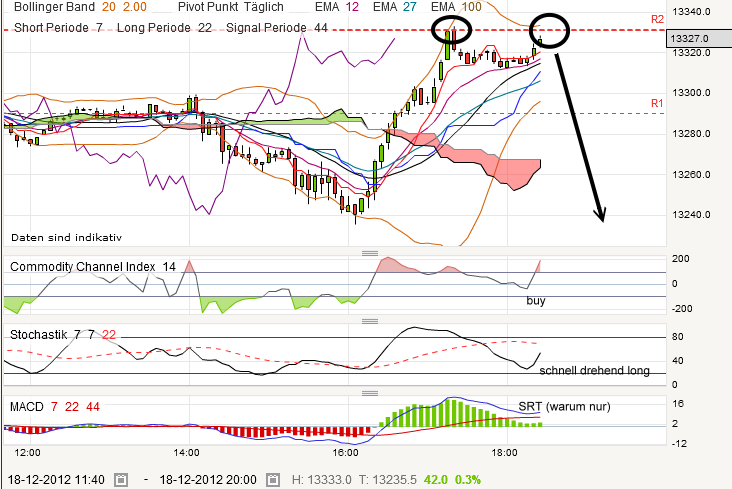Click the 'buy' annotation in CCI panel
The width and height of the screenshot is (732, 489).
[536, 301]
